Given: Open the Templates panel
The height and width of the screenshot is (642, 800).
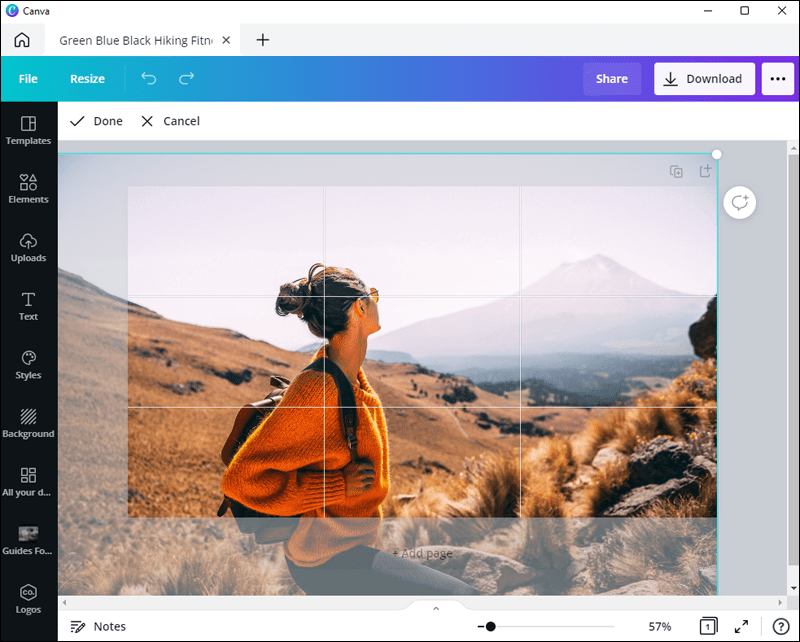Looking at the screenshot, I should [28, 131].
